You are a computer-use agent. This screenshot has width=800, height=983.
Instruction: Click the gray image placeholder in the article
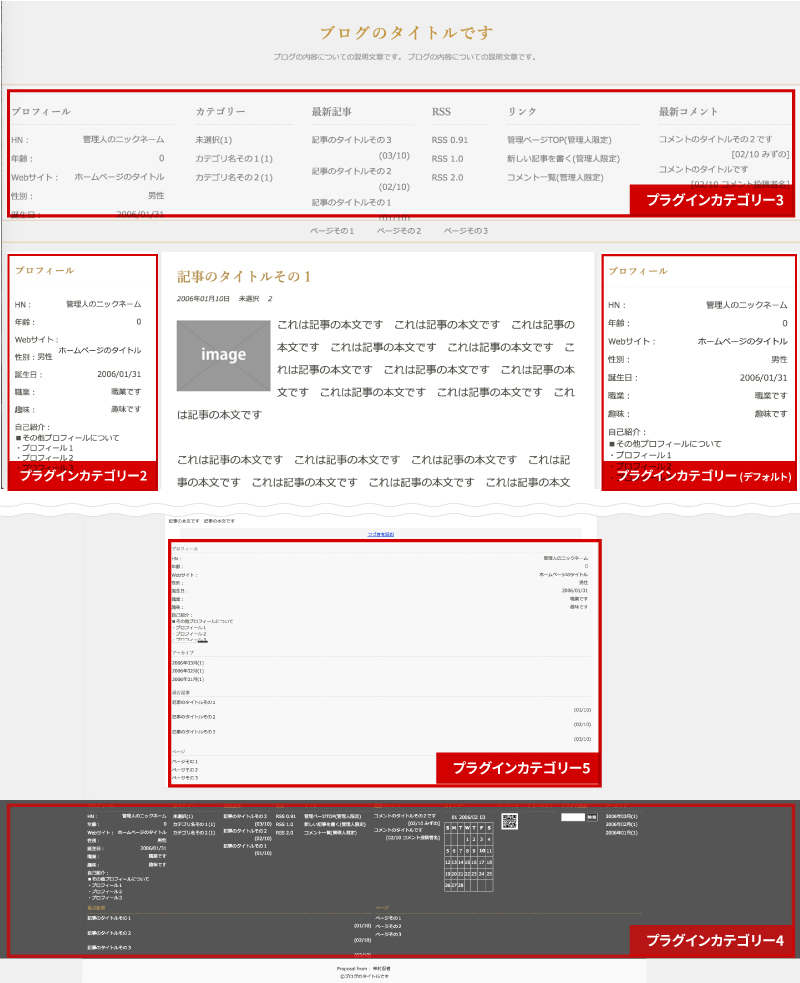[x=223, y=355]
